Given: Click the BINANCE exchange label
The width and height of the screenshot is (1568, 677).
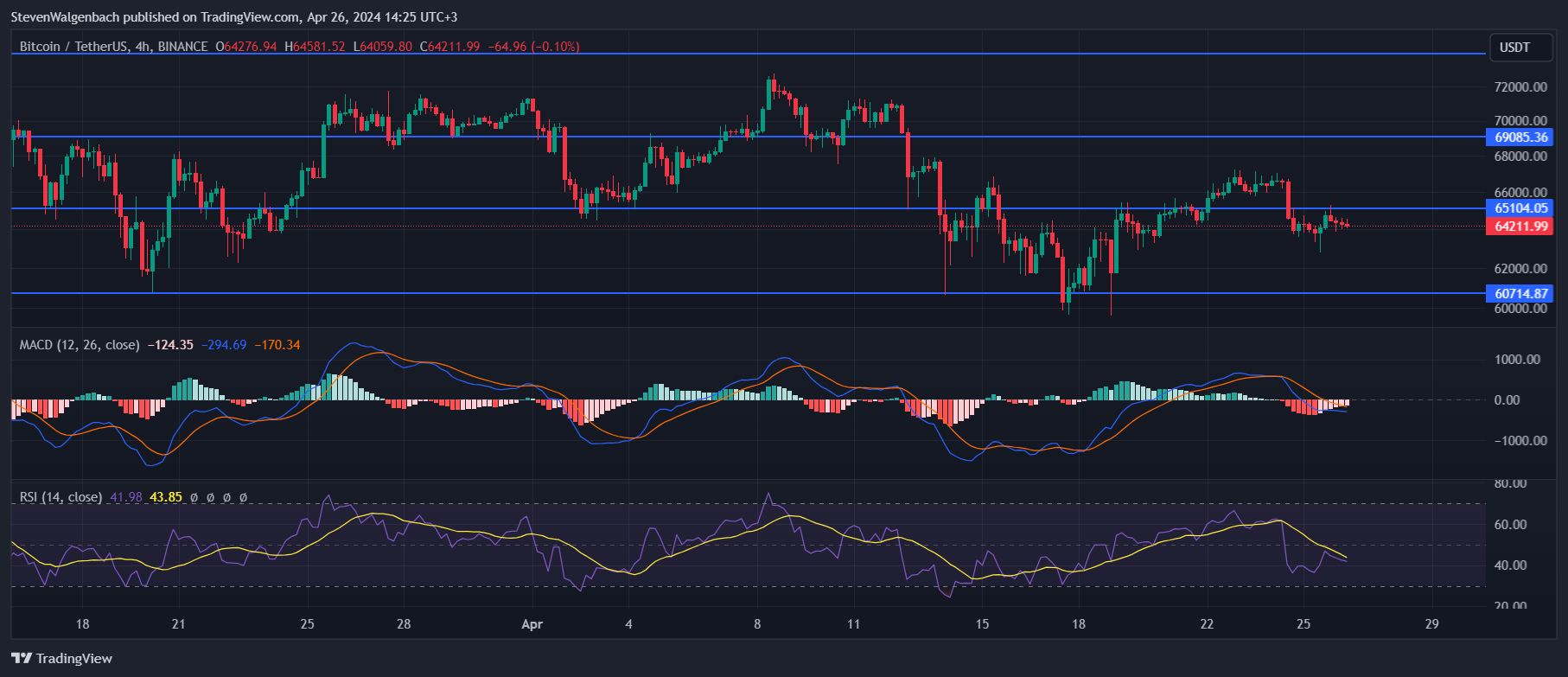Looking at the screenshot, I should pyautogui.click(x=183, y=47).
